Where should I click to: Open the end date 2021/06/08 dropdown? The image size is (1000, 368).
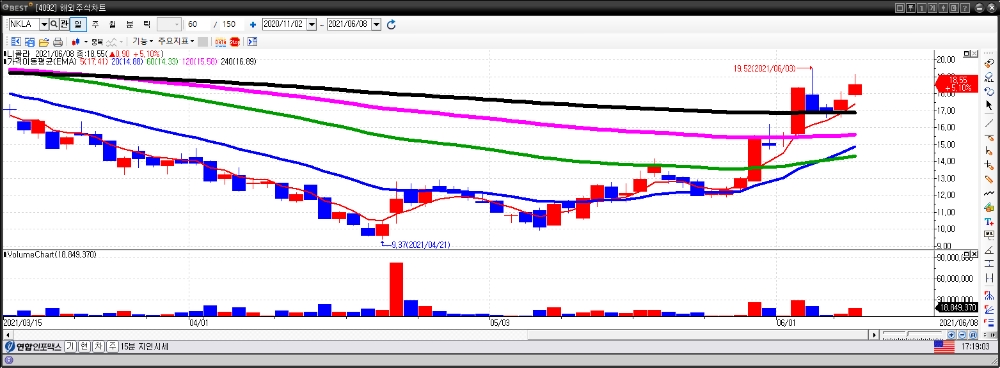(376, 24)
